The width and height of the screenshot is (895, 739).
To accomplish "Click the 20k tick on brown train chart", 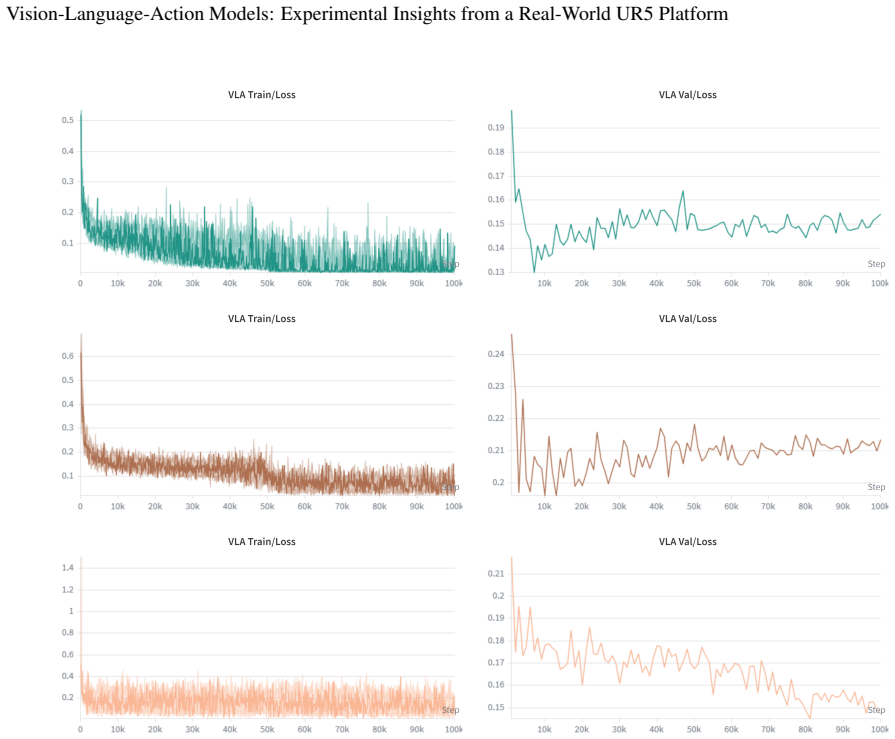I will click(155, 506).
